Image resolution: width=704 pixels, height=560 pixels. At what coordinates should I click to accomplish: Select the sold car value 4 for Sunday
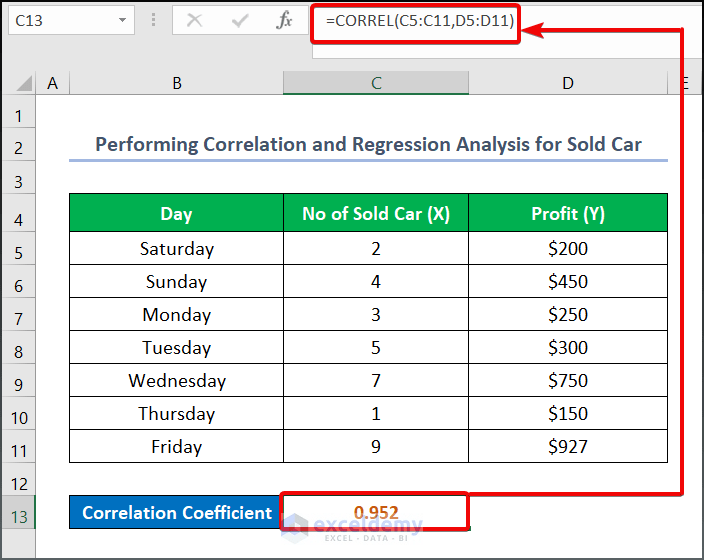pos(376,282)
